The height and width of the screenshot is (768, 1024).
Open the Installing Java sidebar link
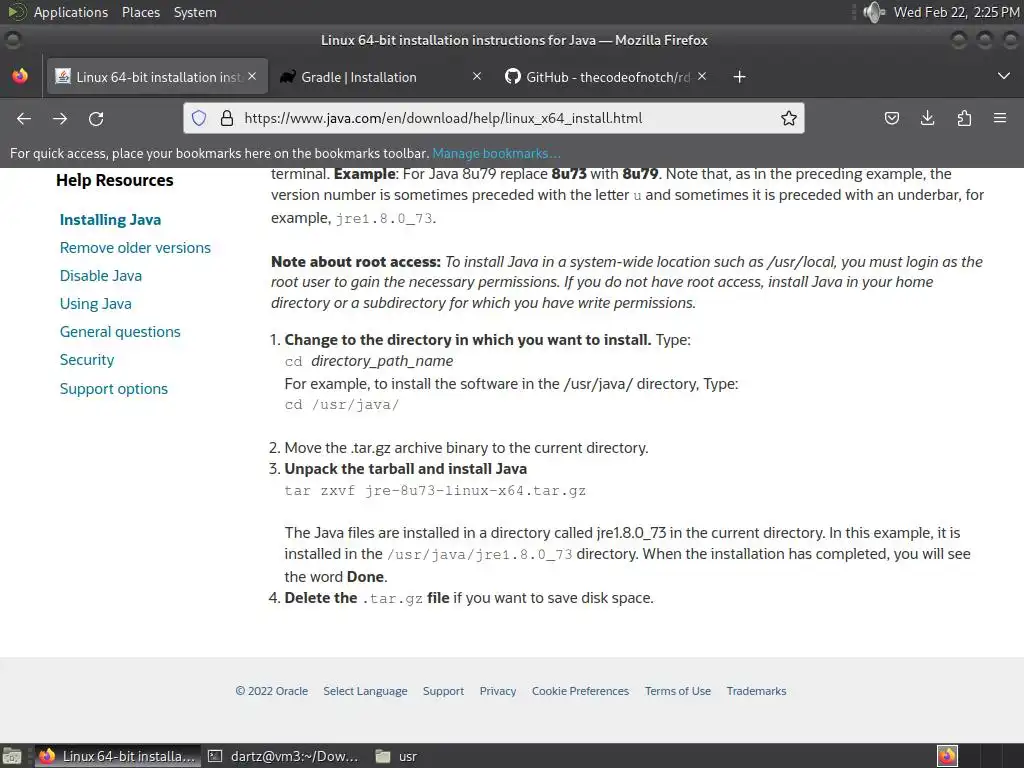(x=110, y=219)
